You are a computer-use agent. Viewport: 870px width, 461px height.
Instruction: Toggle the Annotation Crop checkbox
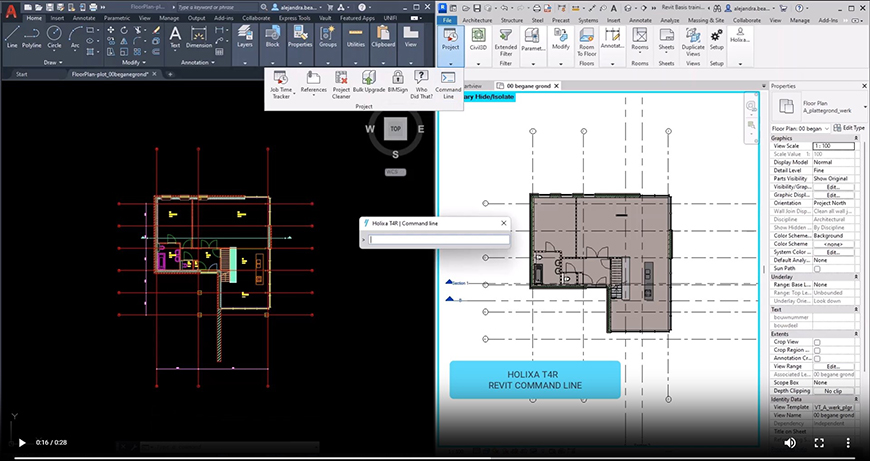point(817,358)
